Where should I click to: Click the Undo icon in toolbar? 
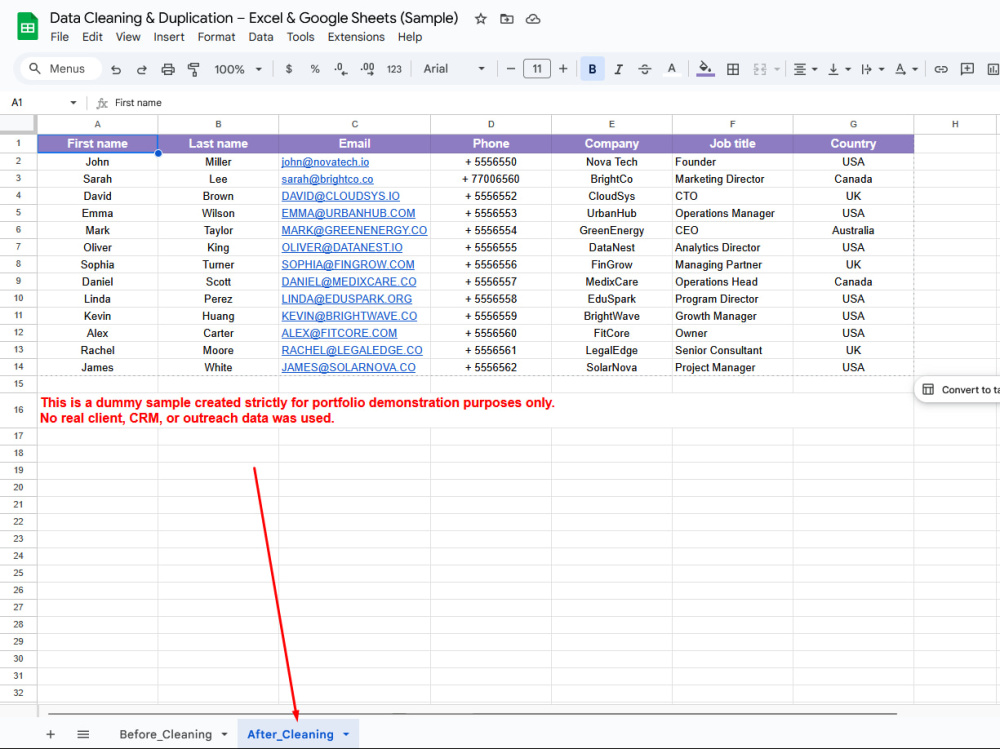[115, 70]
